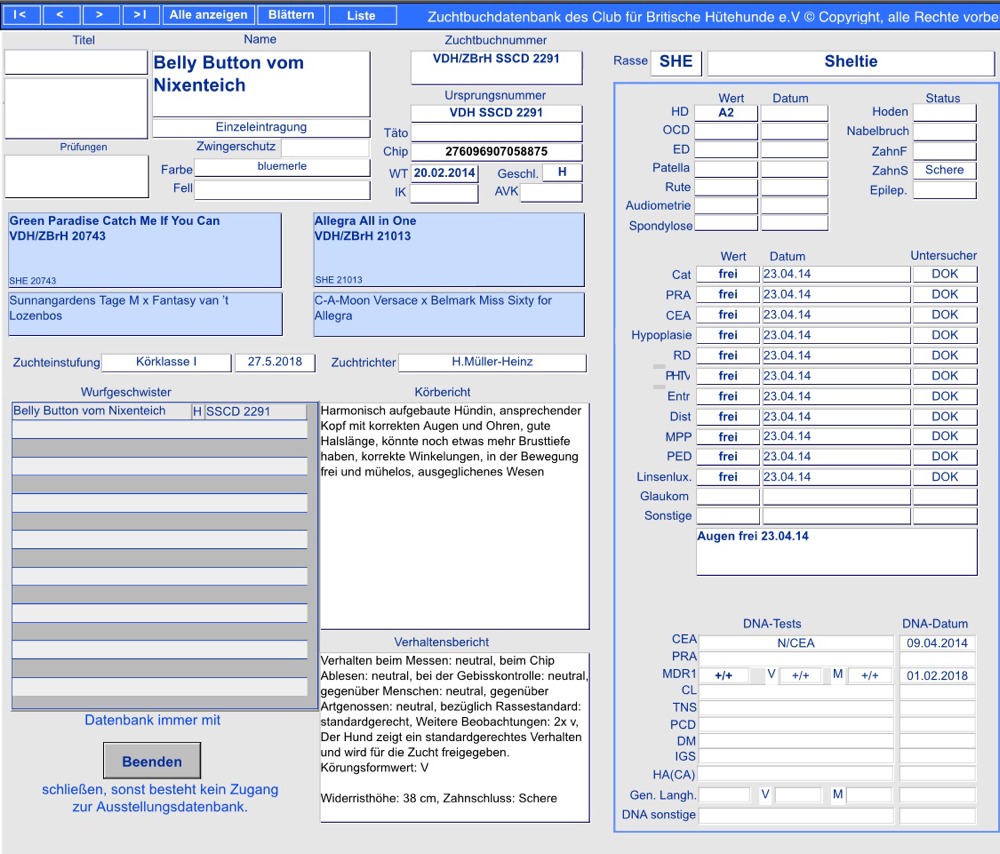The image size is (1000, 854).
Task: Select the Einzeleintragung field
Action: pos(261,128)
